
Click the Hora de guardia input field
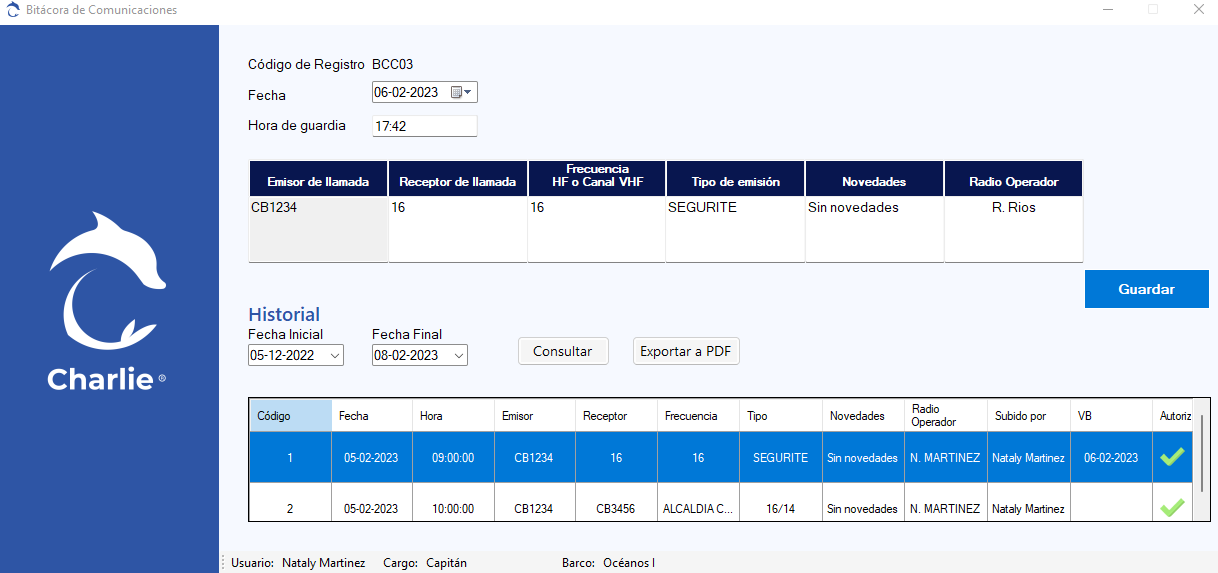(424, 127)
